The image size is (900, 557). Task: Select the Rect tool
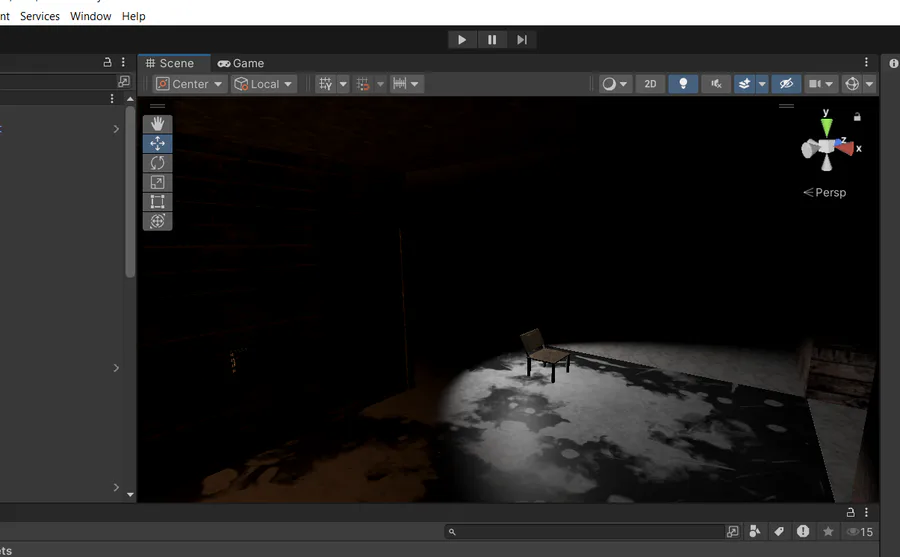(x=157, y=202)
